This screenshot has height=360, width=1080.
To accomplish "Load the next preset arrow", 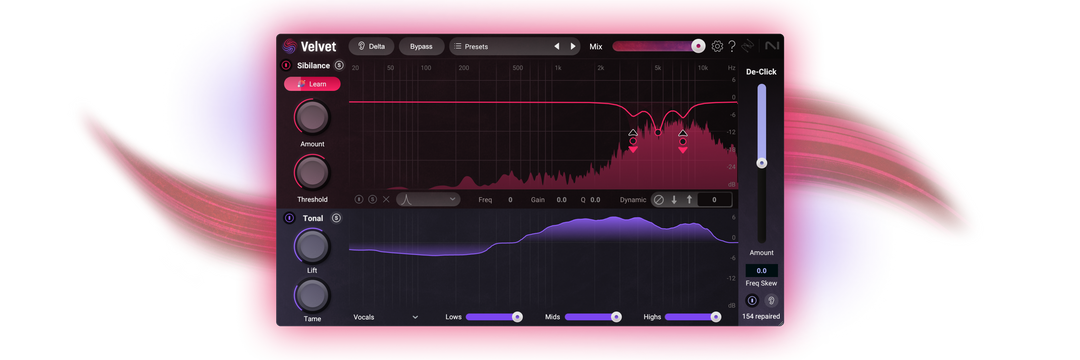I will coord(572,46).
